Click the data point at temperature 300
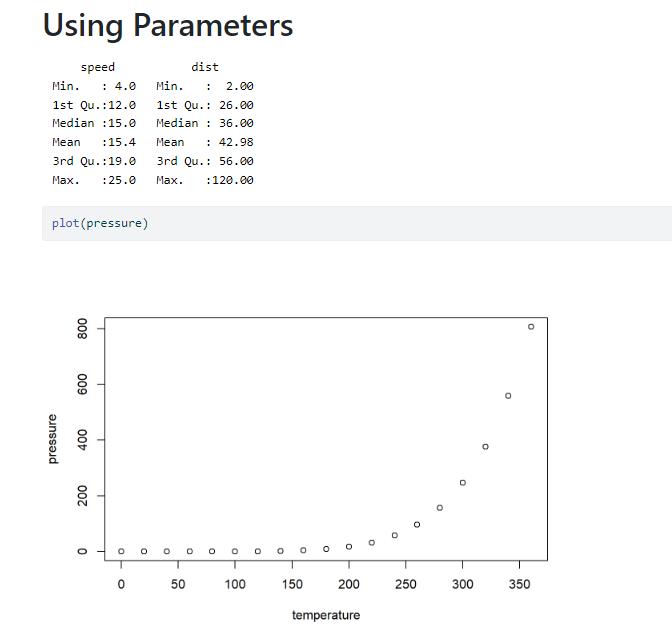The width and height of the screenshot is (672, 642). (x=463, y=483)
